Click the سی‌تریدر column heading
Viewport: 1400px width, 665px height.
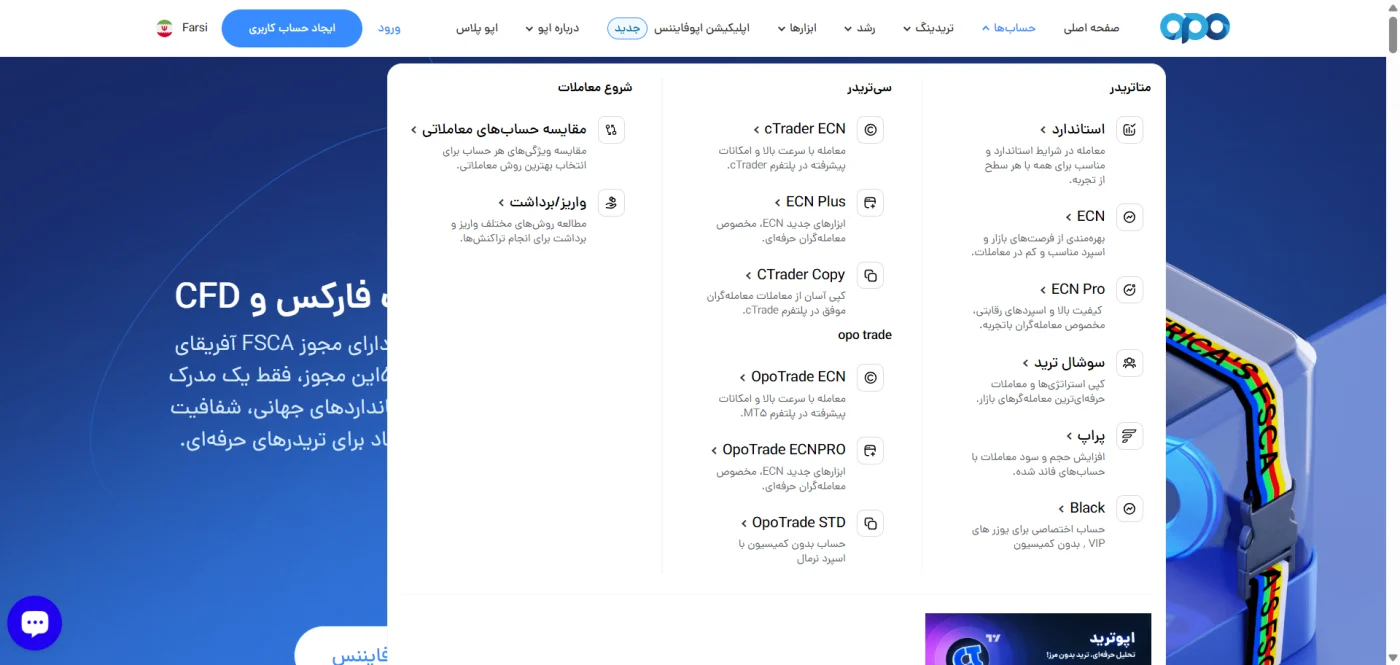869,87
